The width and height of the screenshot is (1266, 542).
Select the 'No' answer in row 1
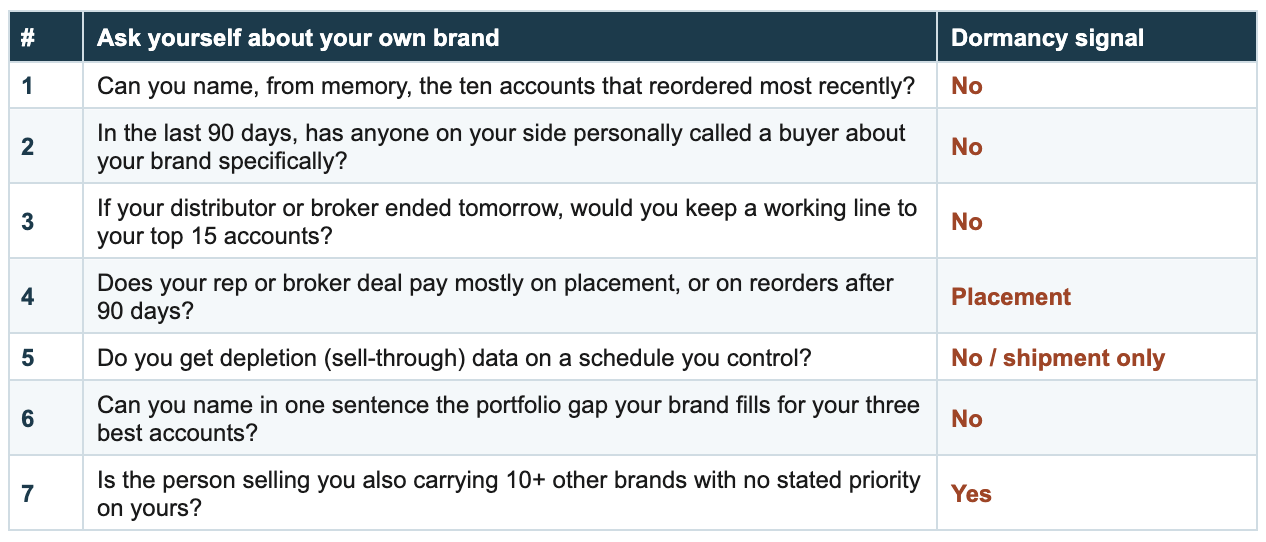(x=967, y=86)
